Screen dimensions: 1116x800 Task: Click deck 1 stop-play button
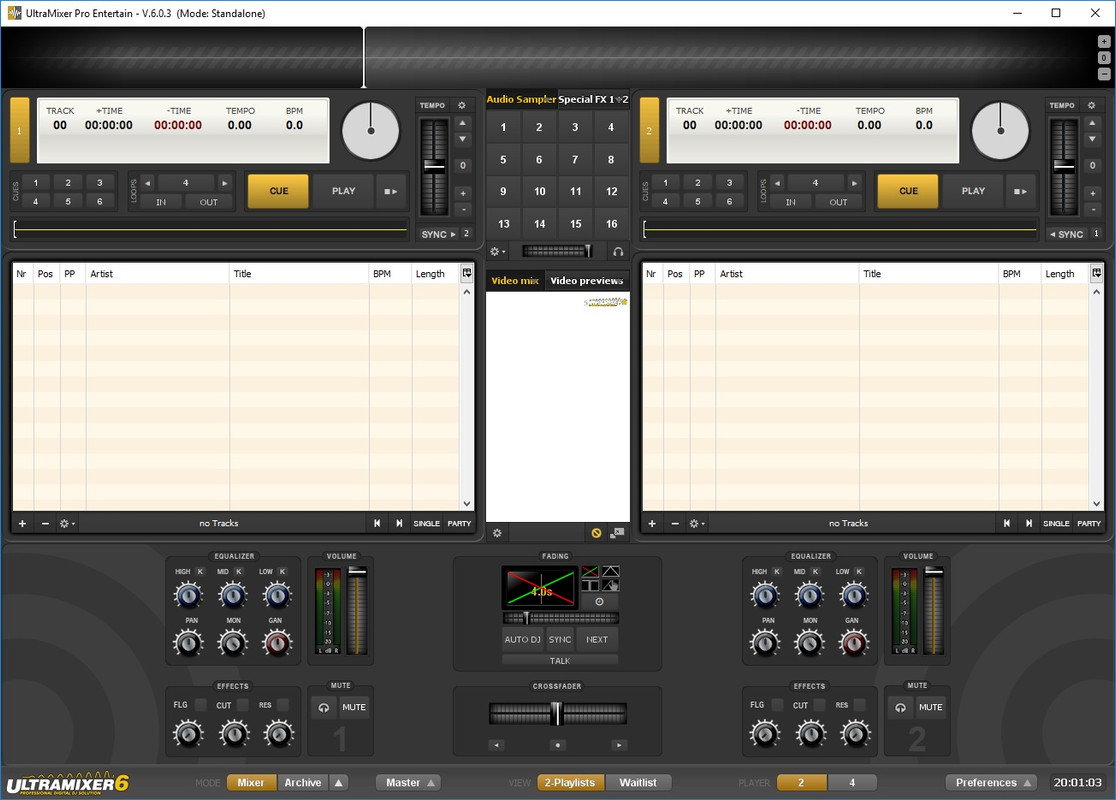(x=391, y=191)
